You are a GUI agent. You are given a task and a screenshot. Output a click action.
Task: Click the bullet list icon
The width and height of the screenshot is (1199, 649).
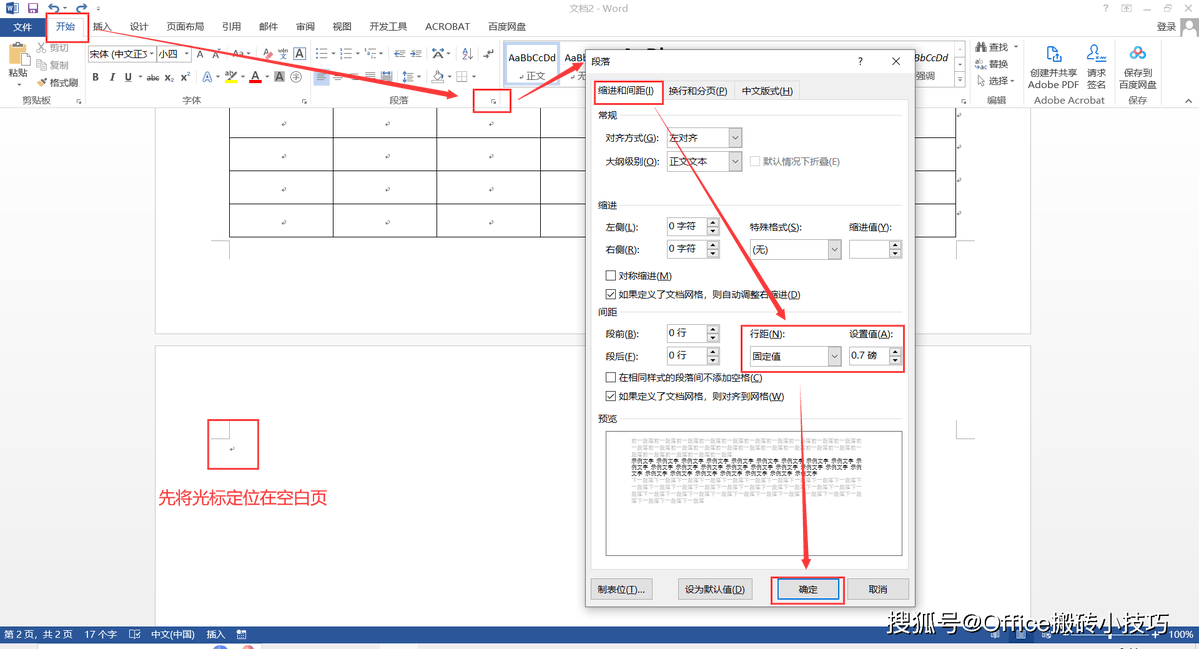click(x=321, y=54)
